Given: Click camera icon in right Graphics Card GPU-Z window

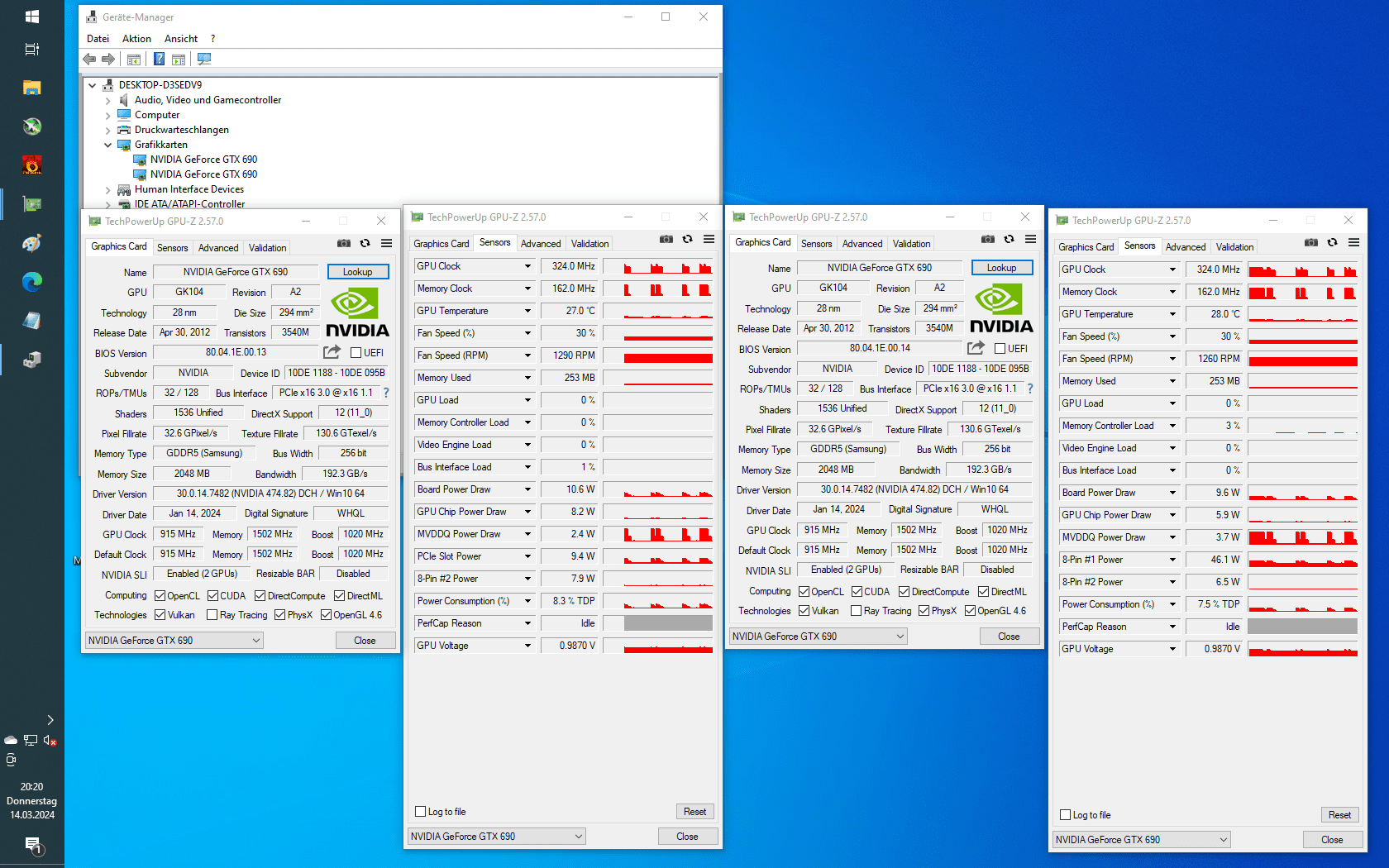Looking at the screenshot, I should (988, 239).
